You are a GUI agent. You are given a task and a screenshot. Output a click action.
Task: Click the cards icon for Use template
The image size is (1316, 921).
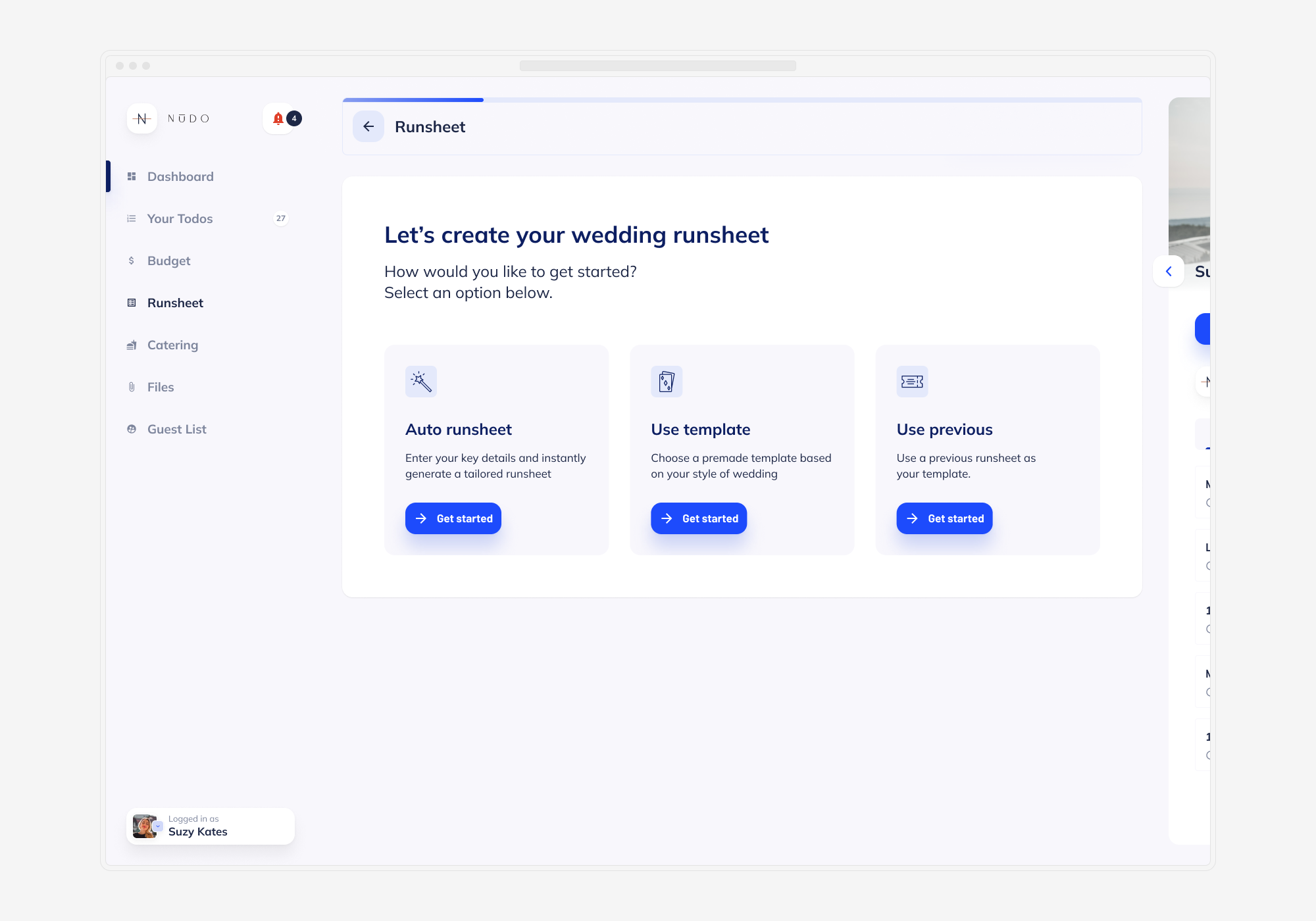[x=667, y=382]
